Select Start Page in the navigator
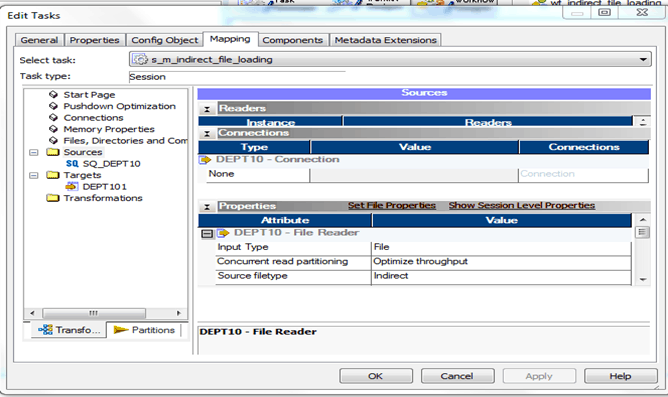The width and height of the screenshot is (668, 397). coord(89,95)
